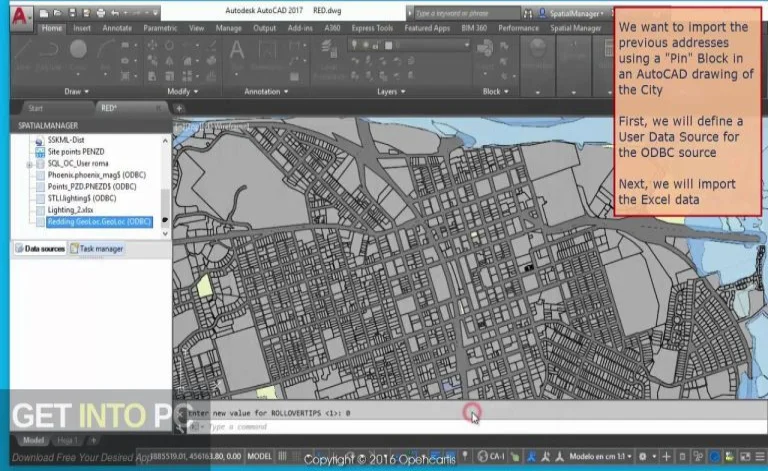Toggle the layer on/off lightbulb icon
The height and width of the screenshot is (471, 768).
[355, 46]
